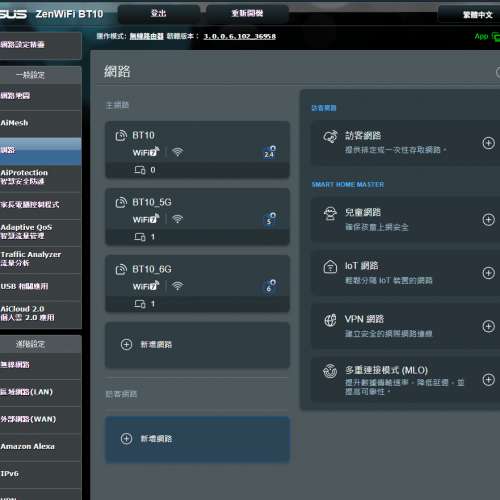Click the connected devices icon on BT10_6G card

[140, 304]
